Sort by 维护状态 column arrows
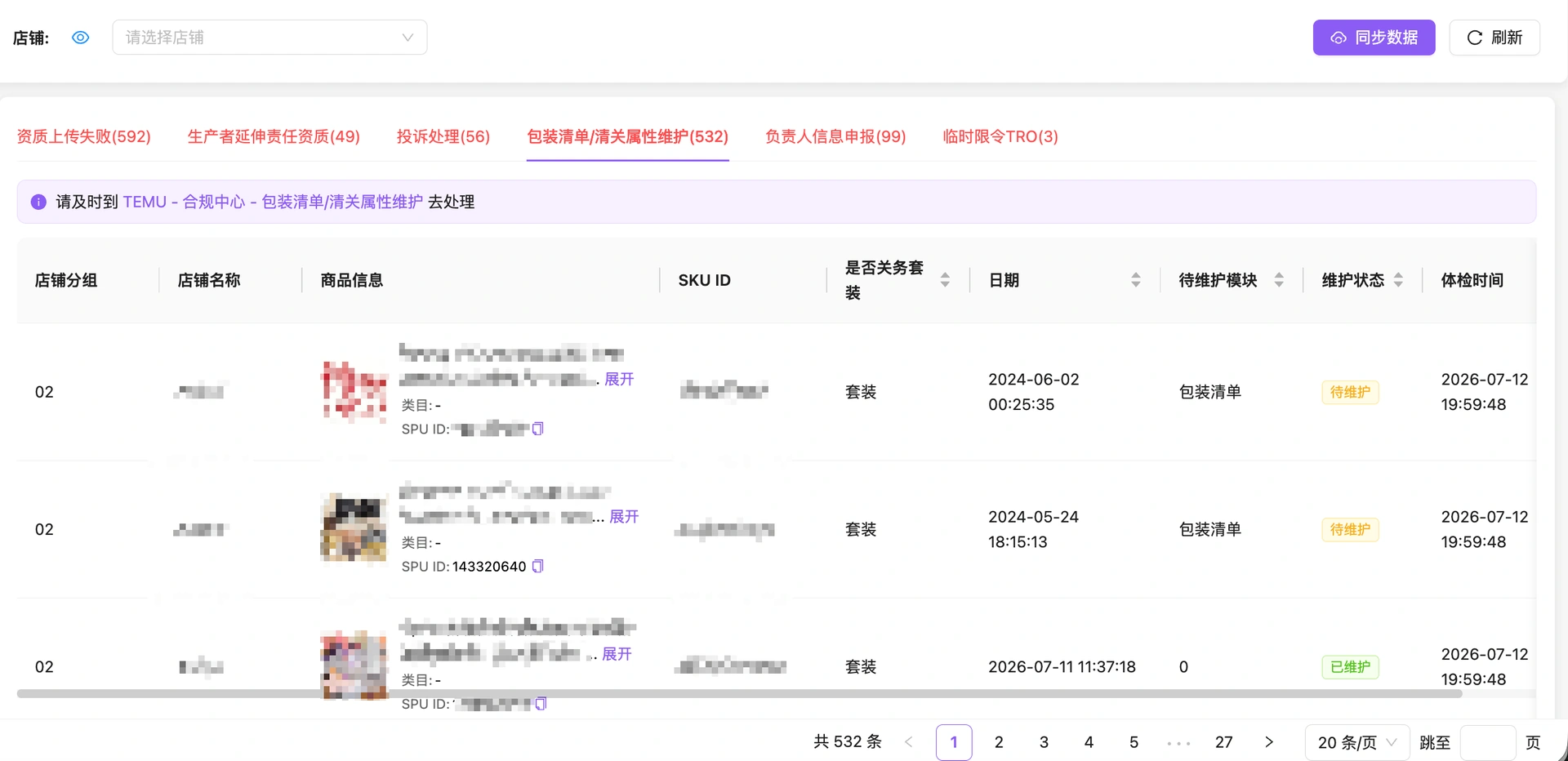Viewport: 1568px width, 761px height. (1398, 280)
